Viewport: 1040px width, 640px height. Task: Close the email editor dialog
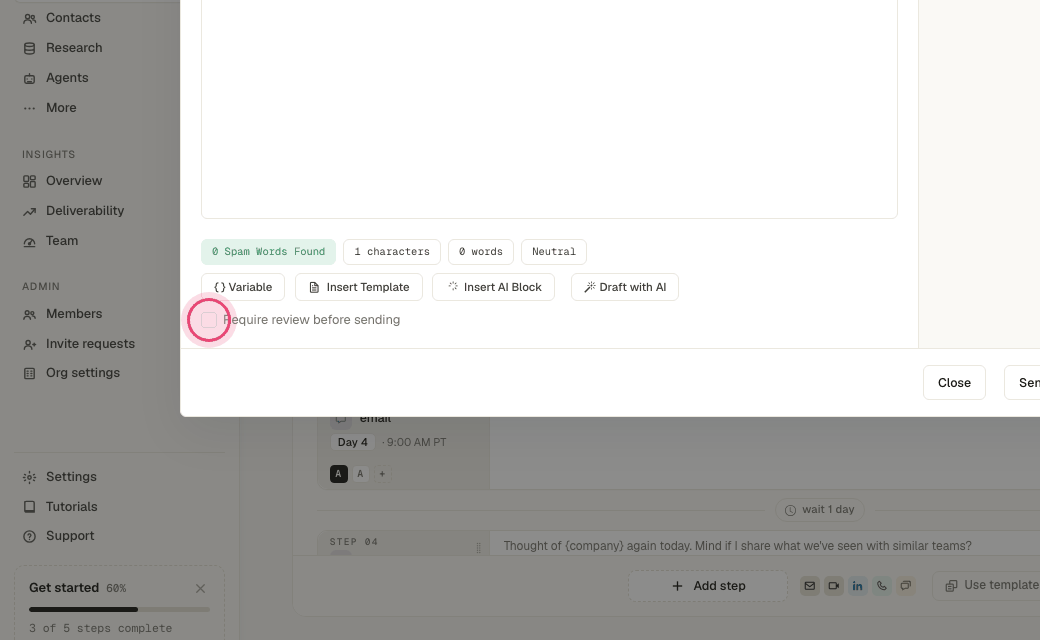coord(954,383)
